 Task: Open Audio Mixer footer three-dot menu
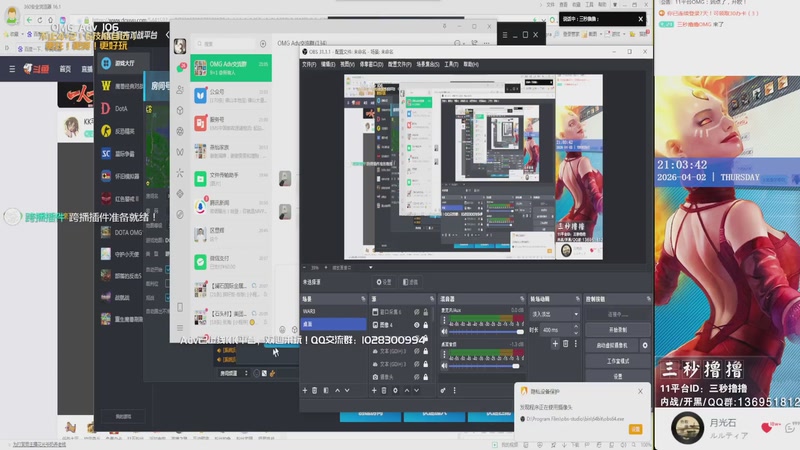tap(454, 390)
